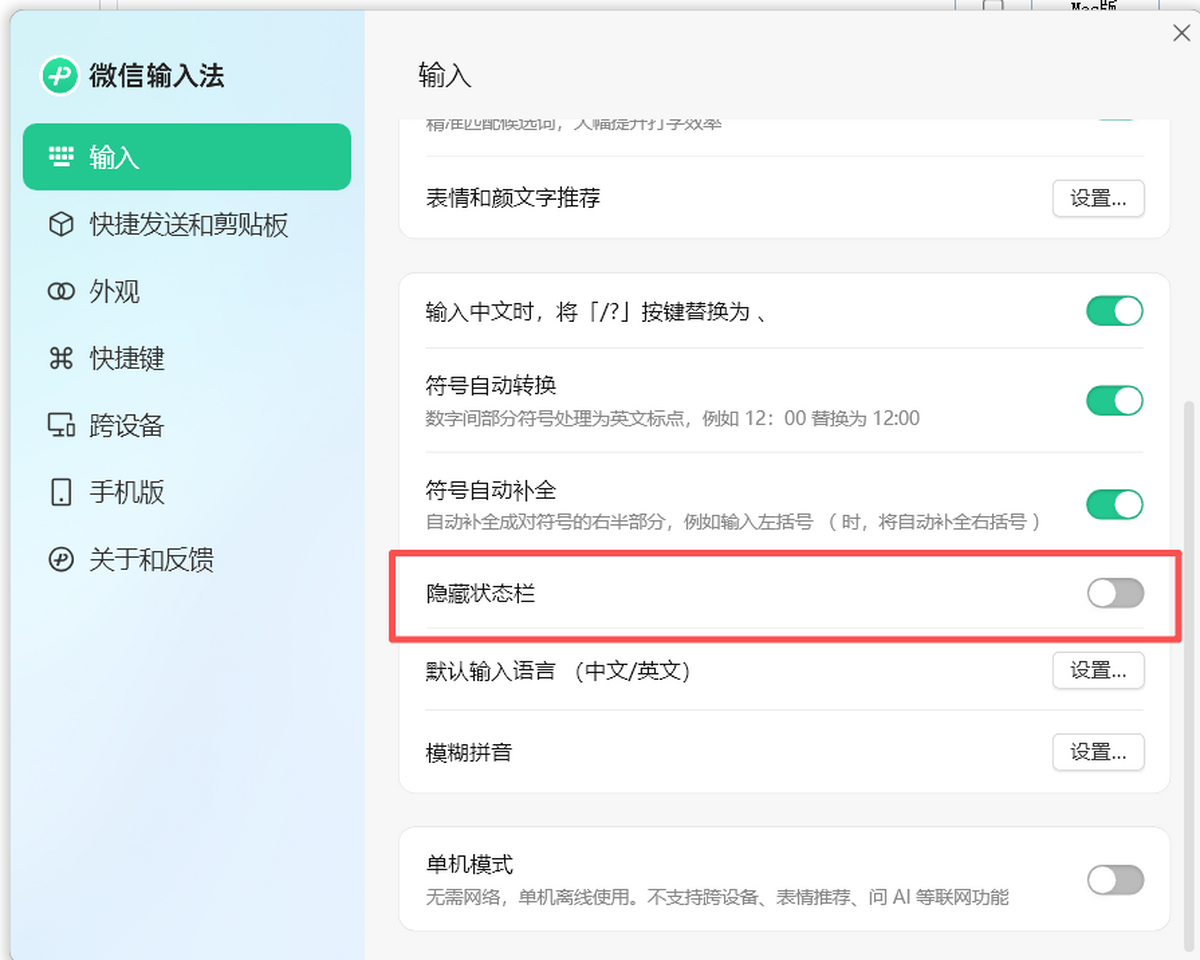The height and width of the screenshot is (960, 1200).
Task: Open the 快捷键 section label
Action: [127, 358]
